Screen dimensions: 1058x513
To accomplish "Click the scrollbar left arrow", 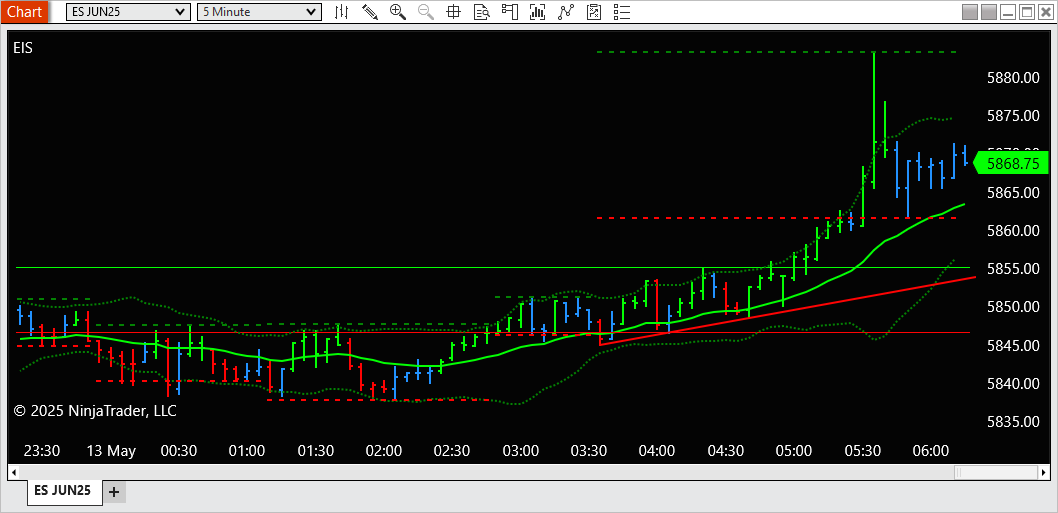I will coord(13,471).
